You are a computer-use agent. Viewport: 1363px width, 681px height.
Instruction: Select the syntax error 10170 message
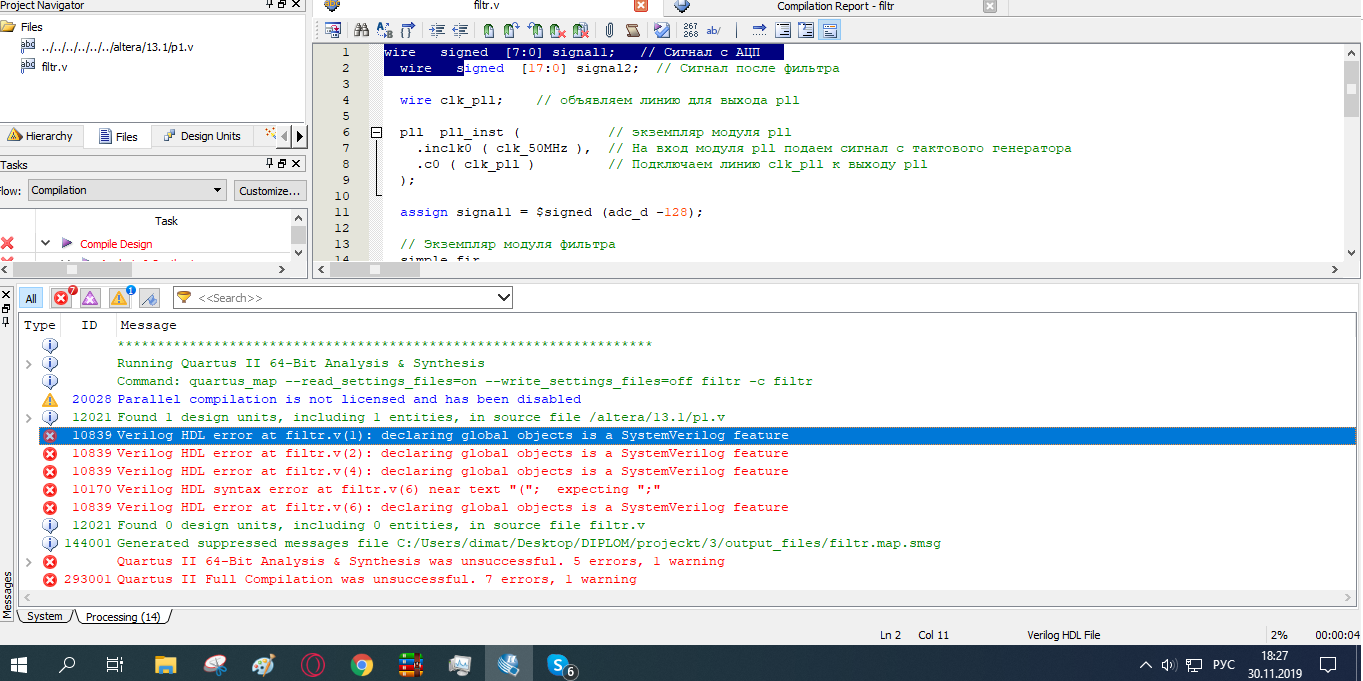[x=697, y=489]
